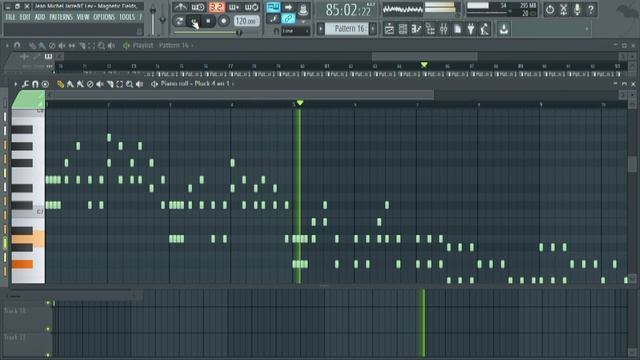This screenshot has width=640, height=360.
Task: Toggle Playlist snap magnet icon
Action: pos(17,46)
